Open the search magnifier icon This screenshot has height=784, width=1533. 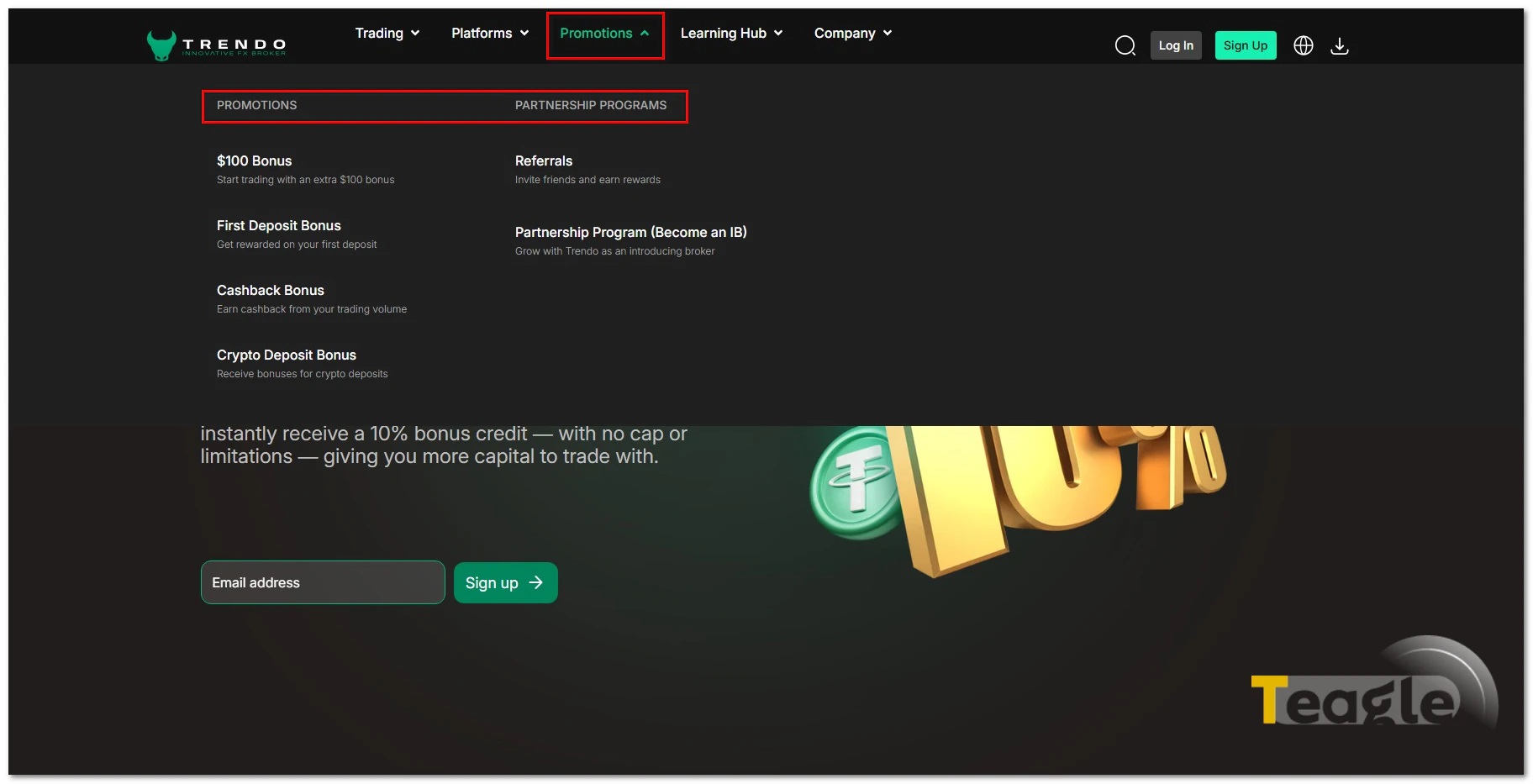1125,45
